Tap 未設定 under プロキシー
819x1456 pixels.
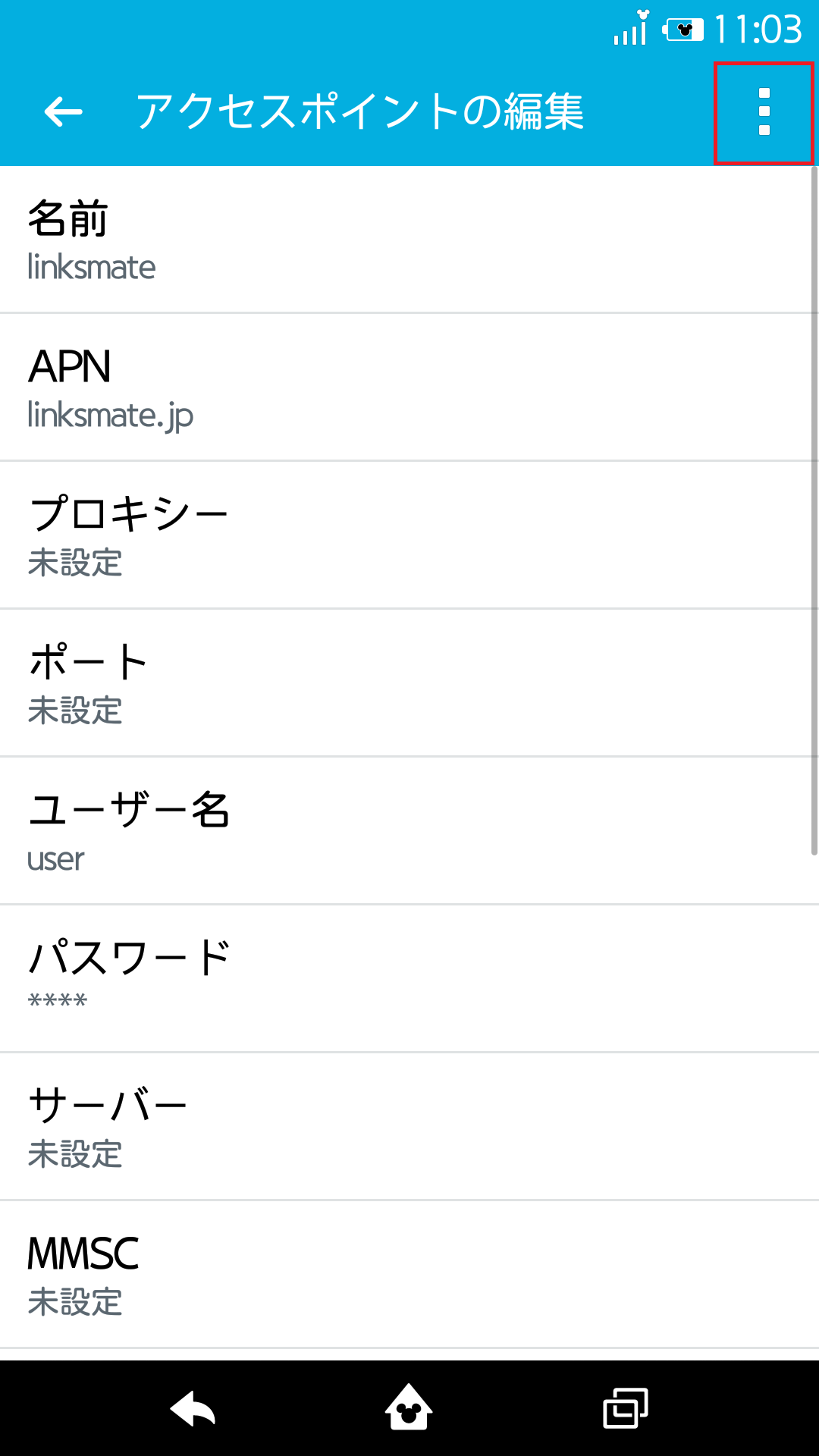click(x=74, y=563)
